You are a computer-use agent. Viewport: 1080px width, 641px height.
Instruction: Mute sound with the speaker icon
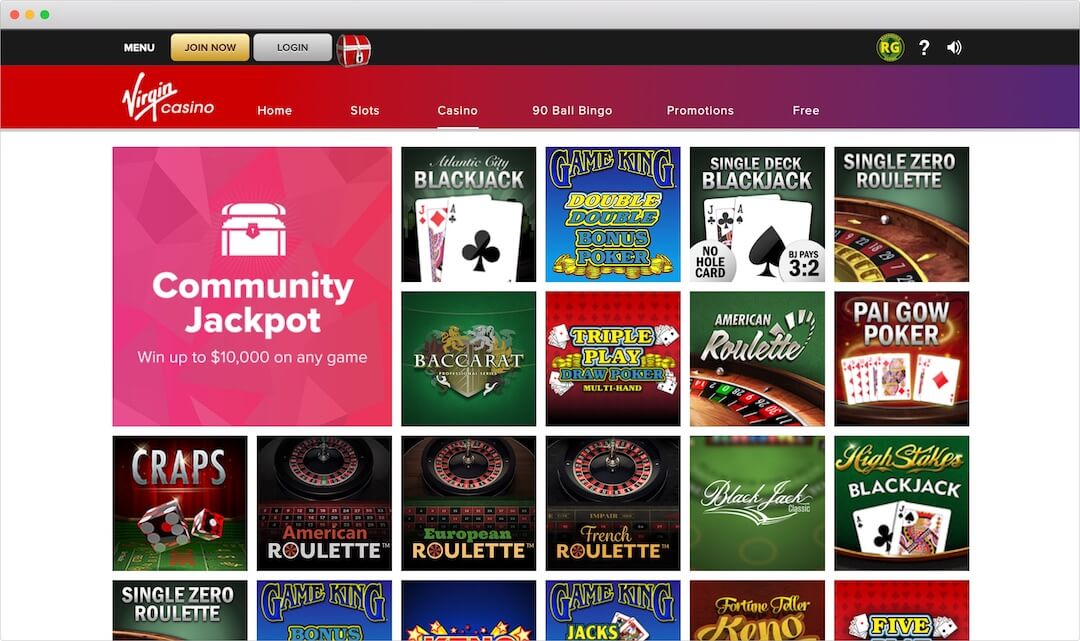[x=954, y=48]
